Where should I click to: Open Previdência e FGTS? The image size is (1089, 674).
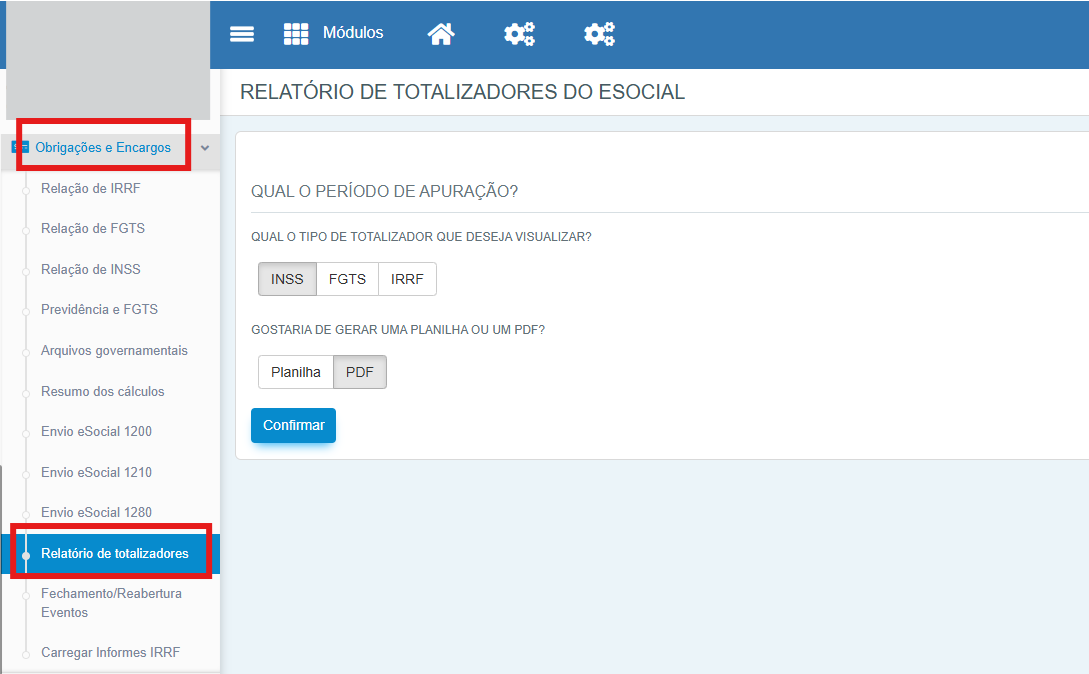point(99,310)
